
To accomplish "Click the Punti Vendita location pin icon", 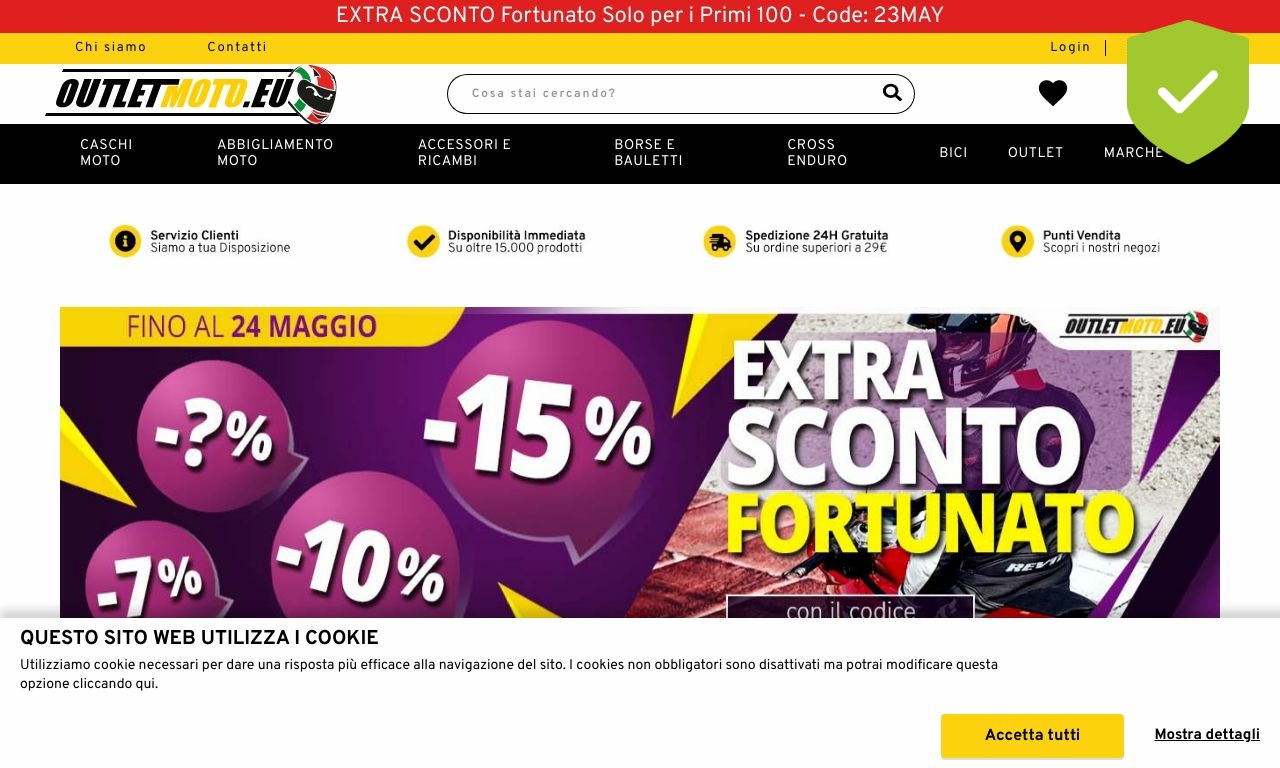I will 1017,241.
